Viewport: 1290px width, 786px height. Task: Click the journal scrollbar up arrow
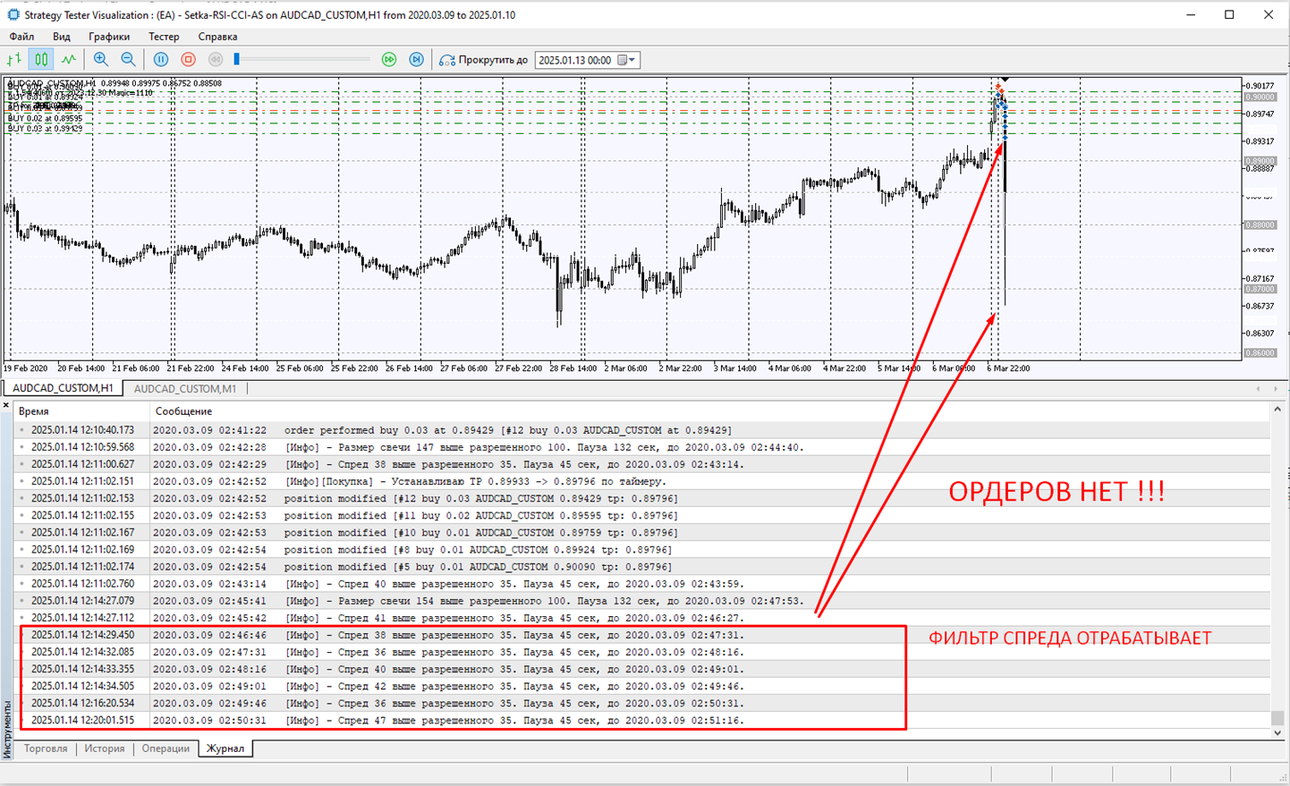pos(1277,410)
